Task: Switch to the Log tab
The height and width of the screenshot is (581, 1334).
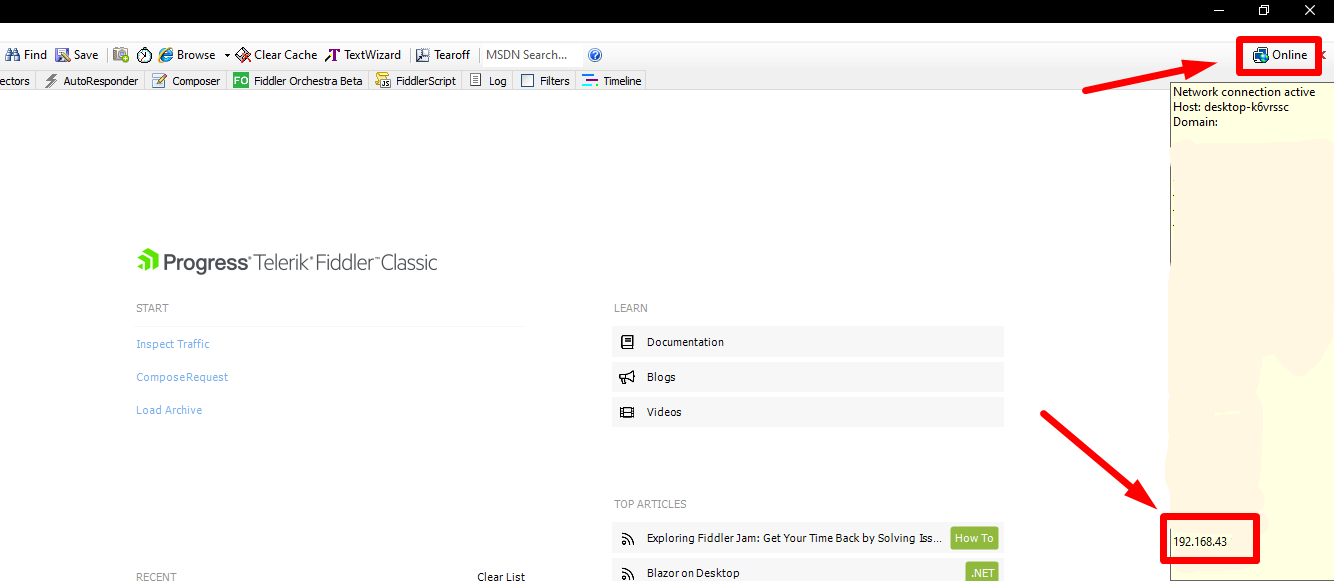Action: 488,81
